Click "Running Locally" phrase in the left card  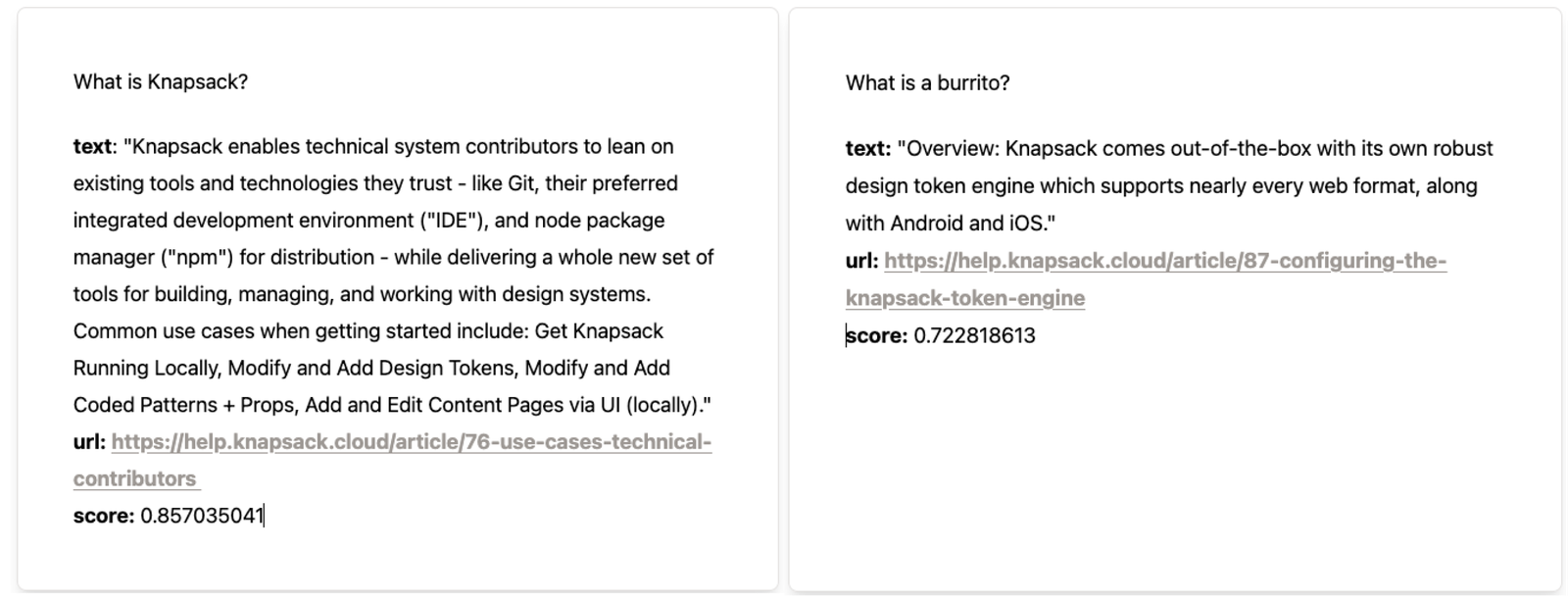(145, 369)
